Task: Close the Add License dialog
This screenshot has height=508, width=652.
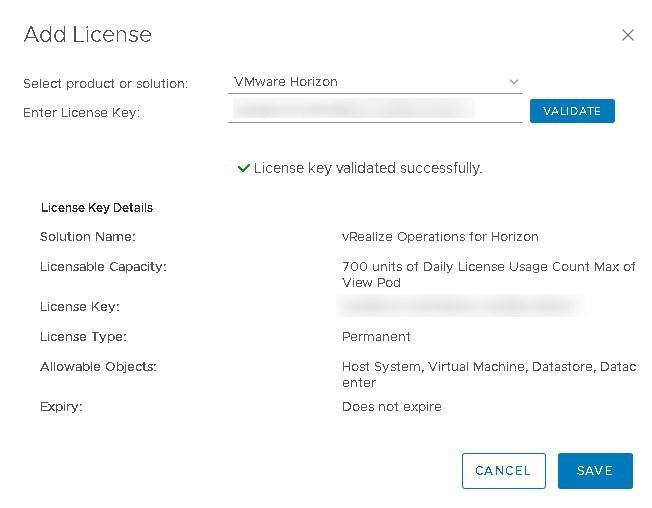Action: [627, 35]
